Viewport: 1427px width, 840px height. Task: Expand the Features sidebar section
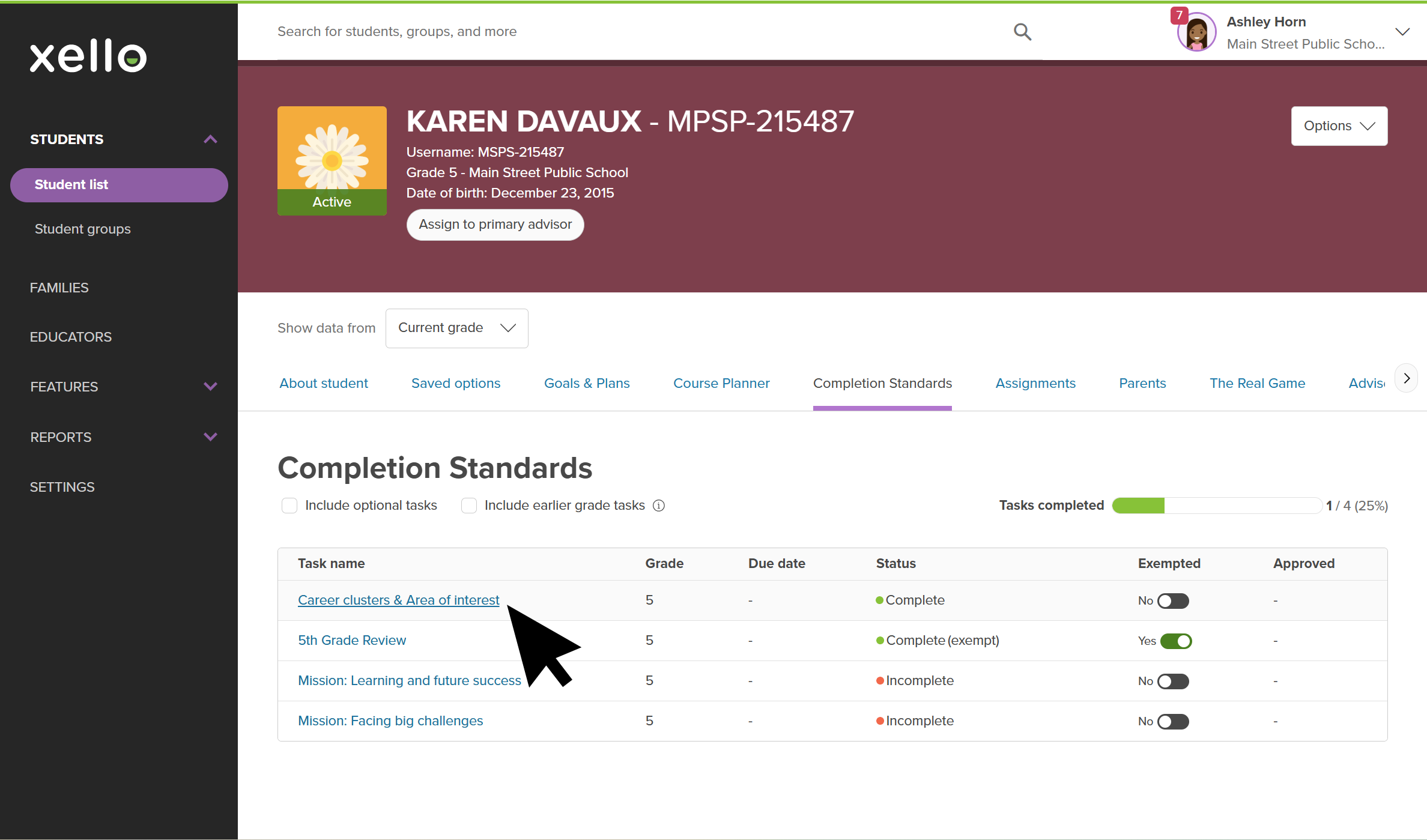coord(210,387)
